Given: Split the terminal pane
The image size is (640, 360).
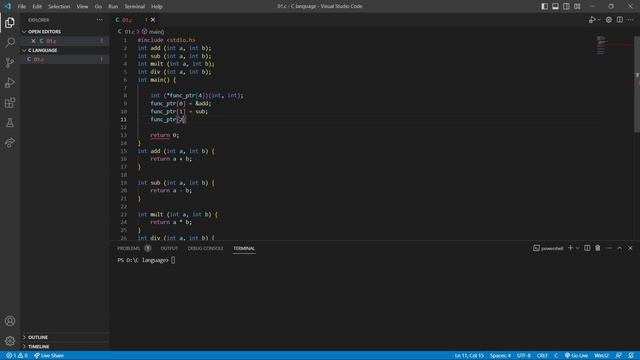Looking at the screenshot, I should click(587, 248).
